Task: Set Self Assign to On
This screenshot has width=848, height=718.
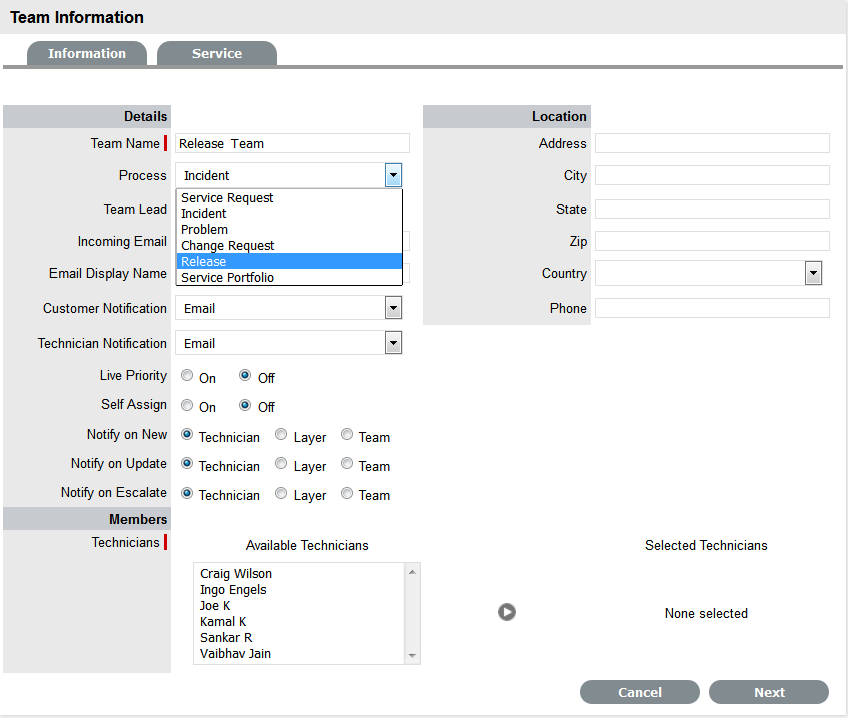Action: [x=188, y=406]
